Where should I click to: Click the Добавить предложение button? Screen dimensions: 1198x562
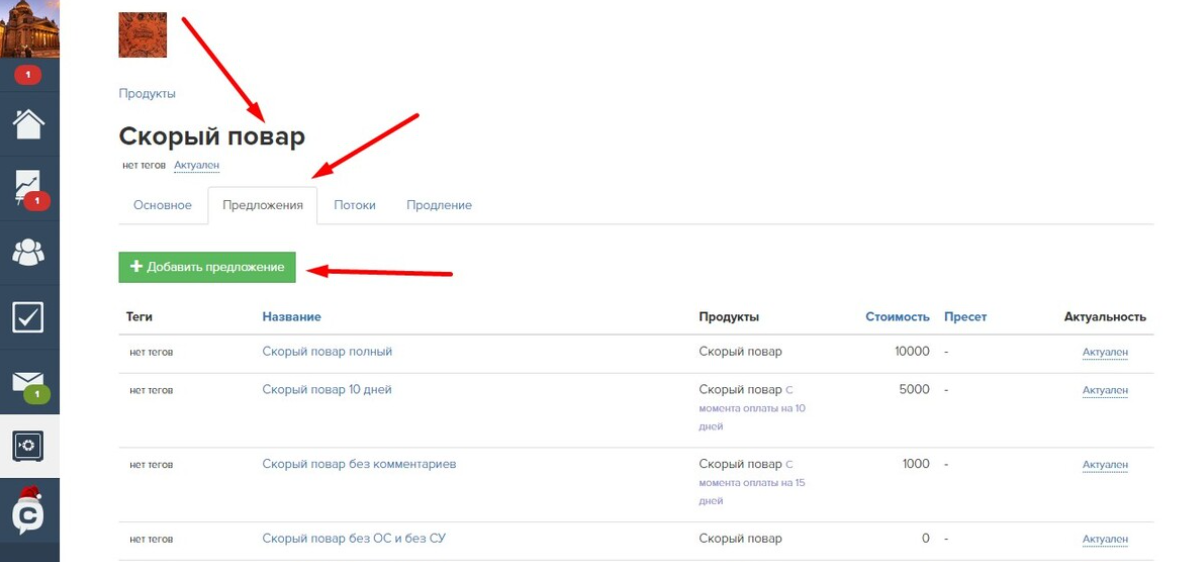point(207,267)
